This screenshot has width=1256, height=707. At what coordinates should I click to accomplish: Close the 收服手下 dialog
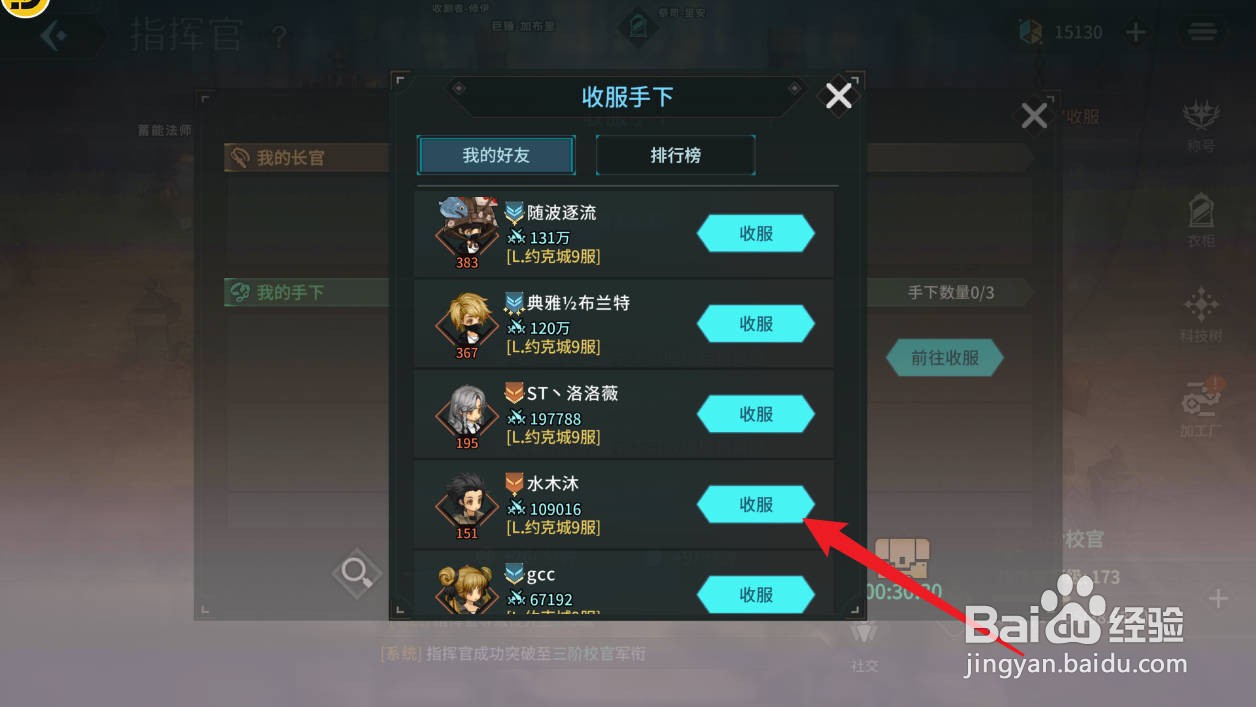838,95
